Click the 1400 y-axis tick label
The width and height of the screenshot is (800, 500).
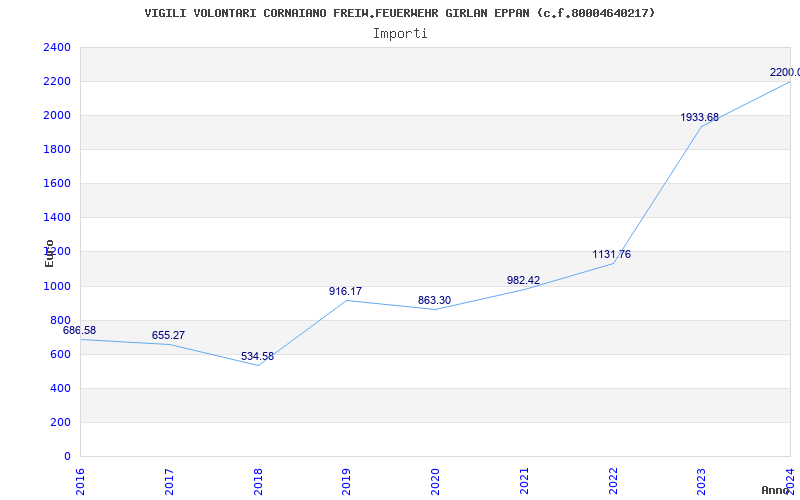click(57, 218)
